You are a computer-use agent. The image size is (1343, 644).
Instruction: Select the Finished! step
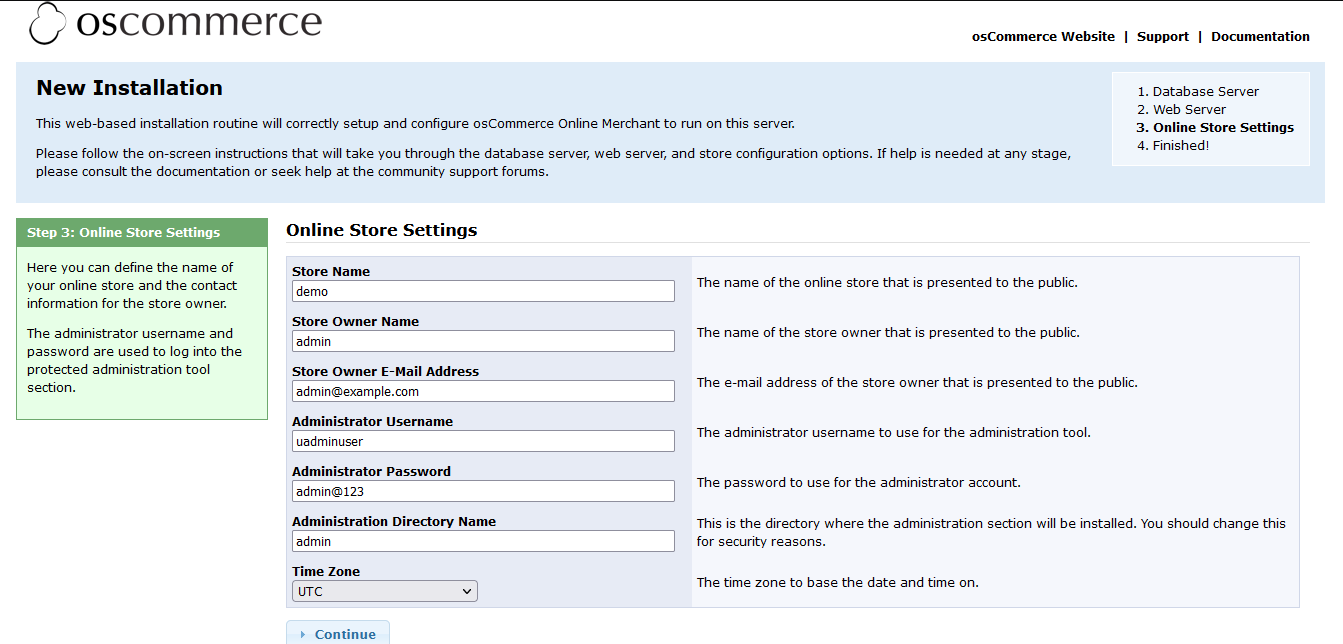pyautogui.click(x=1181, y=145)
